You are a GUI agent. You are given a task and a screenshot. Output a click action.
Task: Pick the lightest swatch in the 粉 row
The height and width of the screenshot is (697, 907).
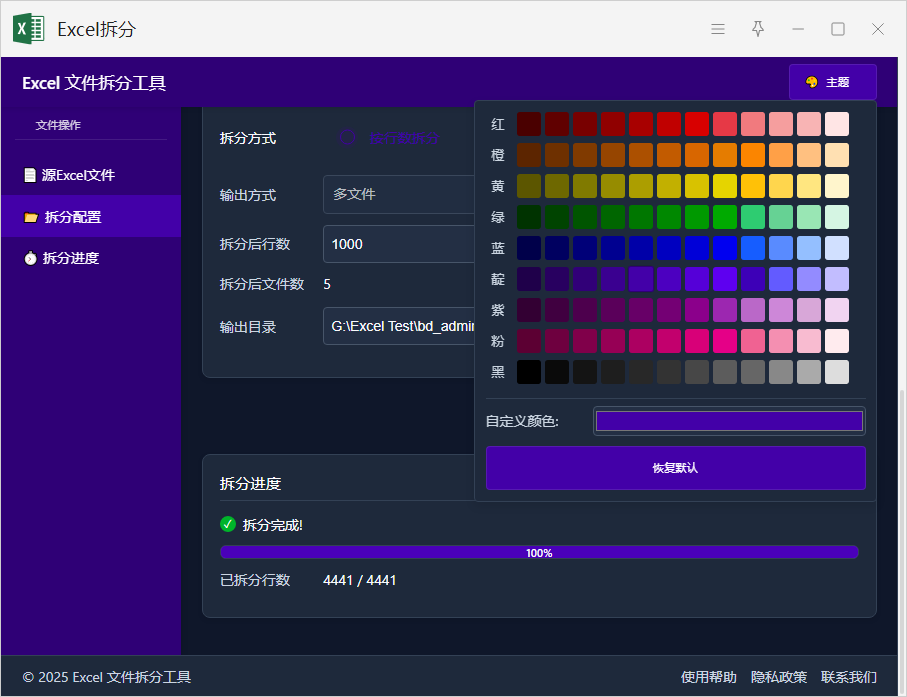836,341
